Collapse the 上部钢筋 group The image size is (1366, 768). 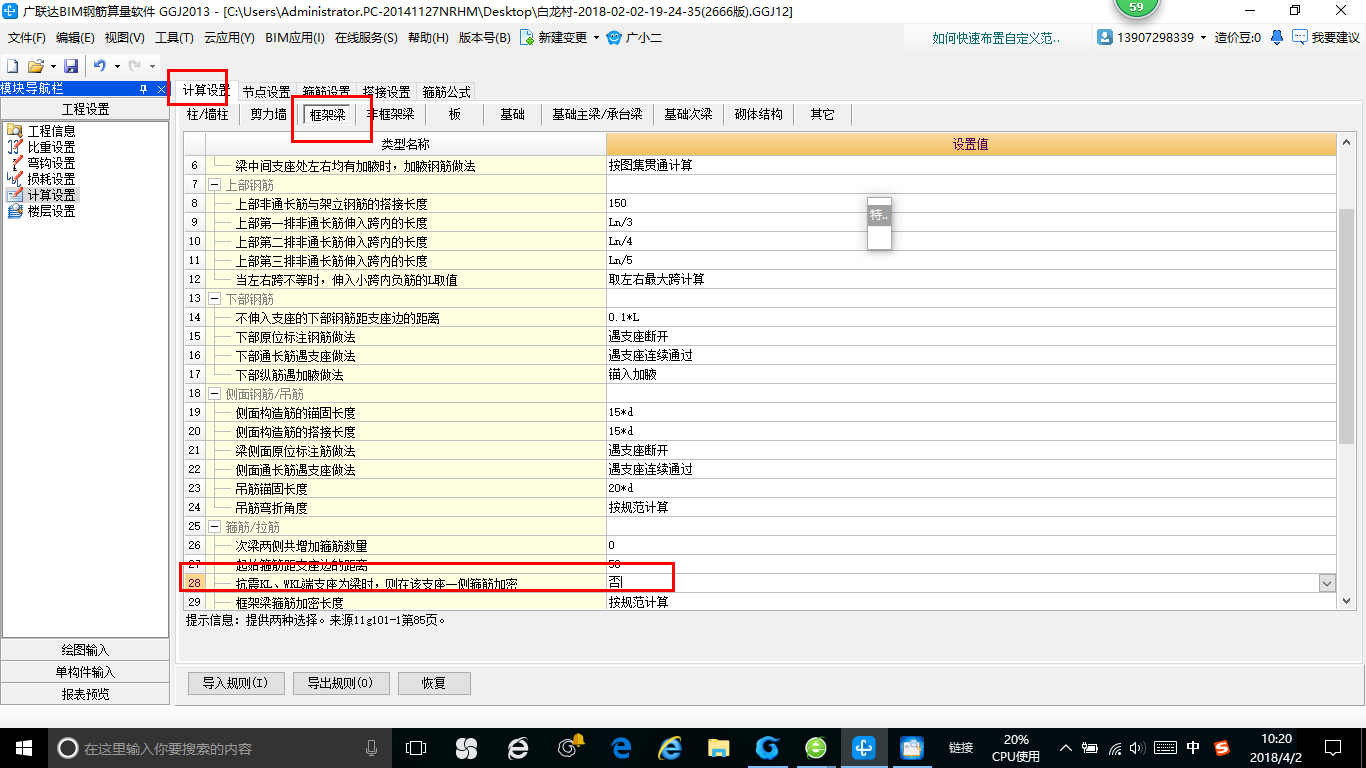click(x=214, y=185)
